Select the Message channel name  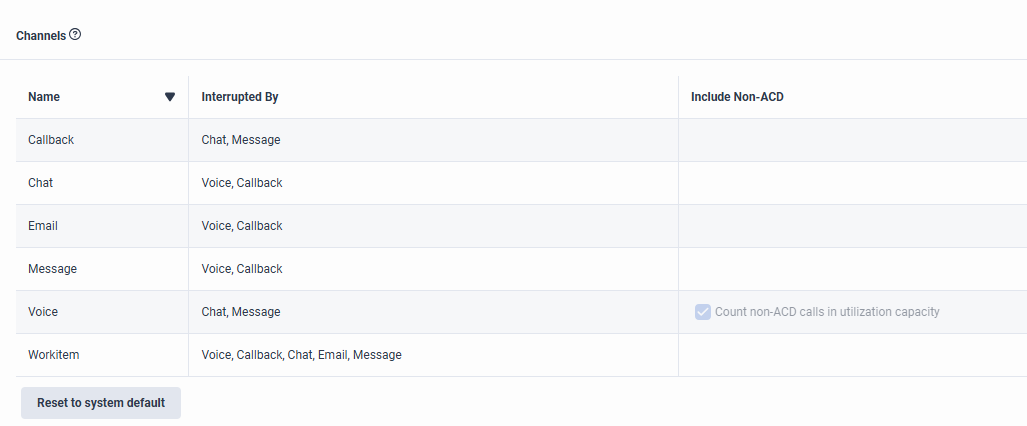52,269
